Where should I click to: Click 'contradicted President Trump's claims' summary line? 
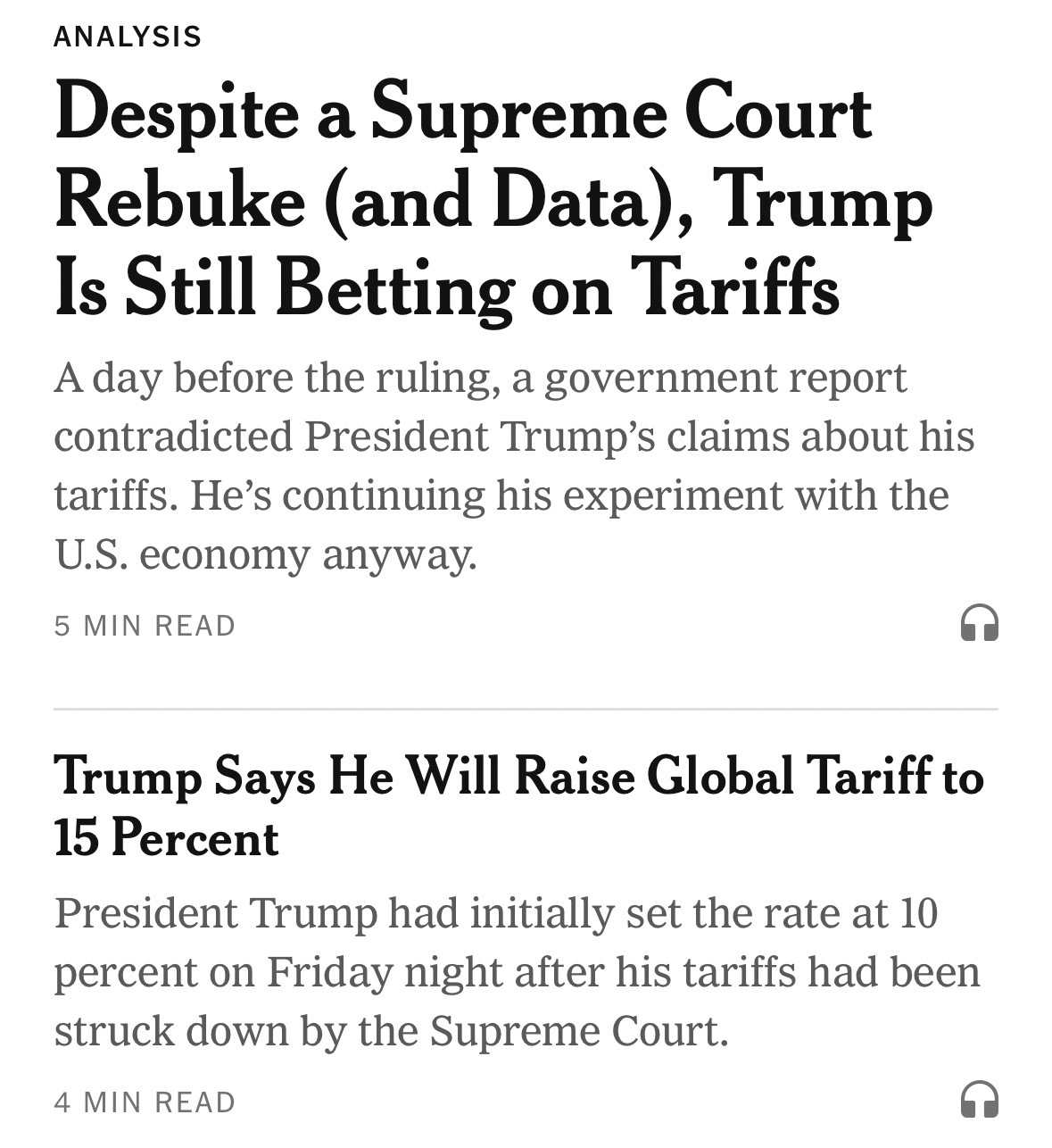514,437
